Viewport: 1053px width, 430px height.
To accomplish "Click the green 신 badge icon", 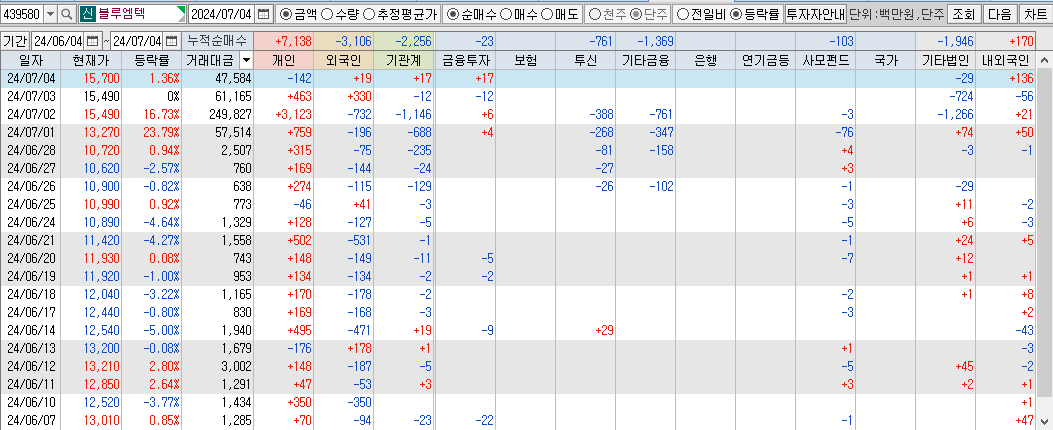I will coord(87,13).
